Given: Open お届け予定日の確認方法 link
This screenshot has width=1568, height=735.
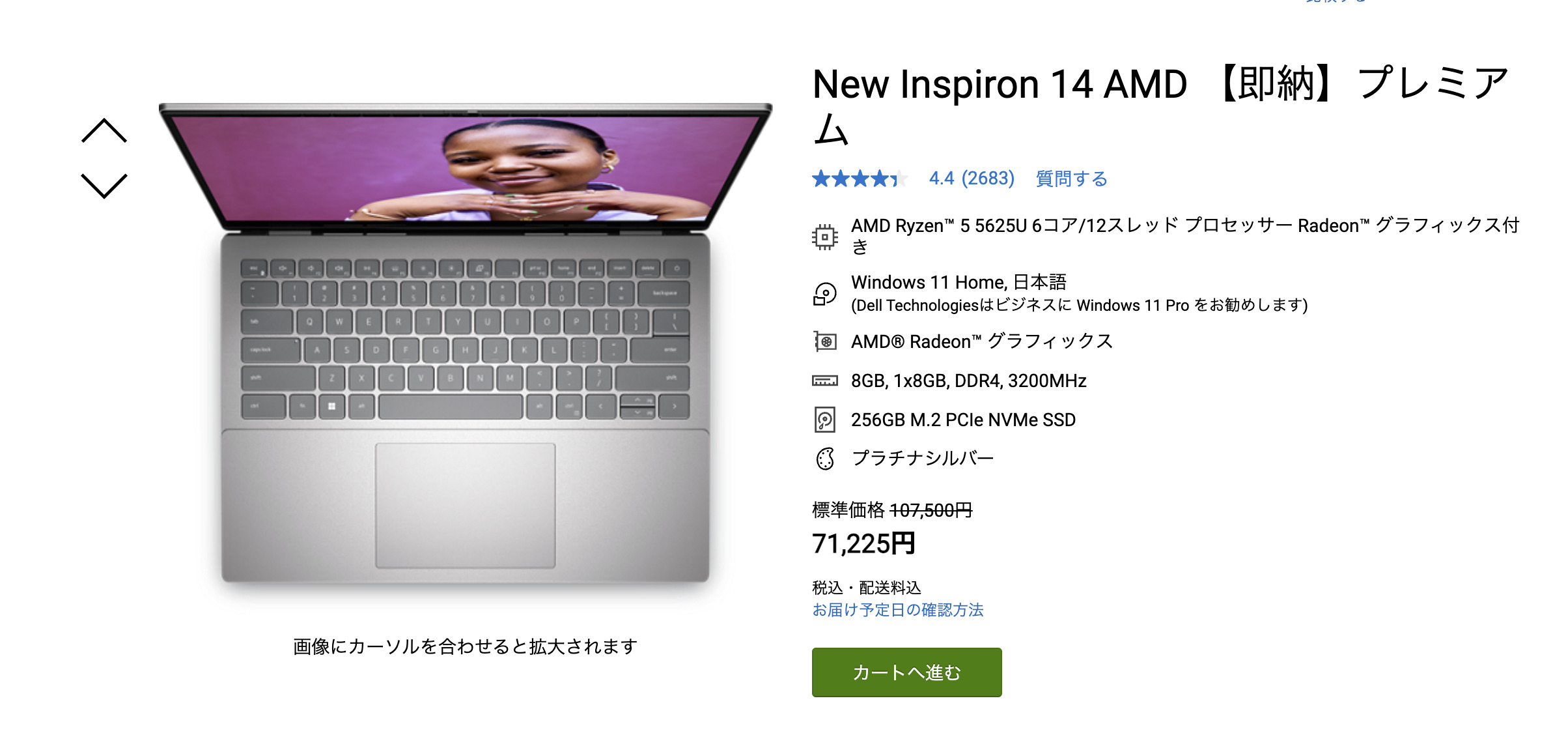Looking at the screenshot, I should tap(898, 610).
